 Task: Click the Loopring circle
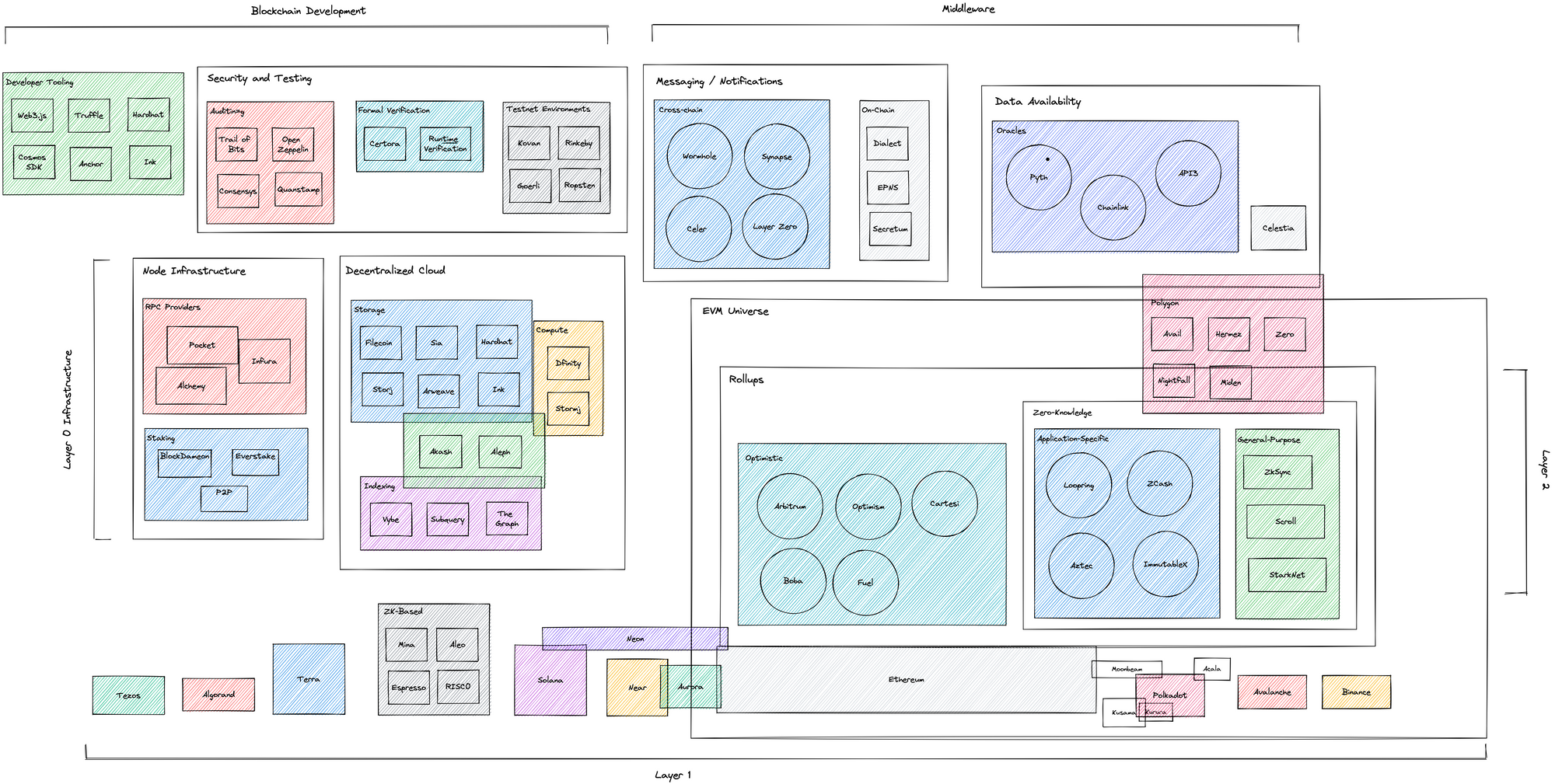click(x=1078, y=486)
